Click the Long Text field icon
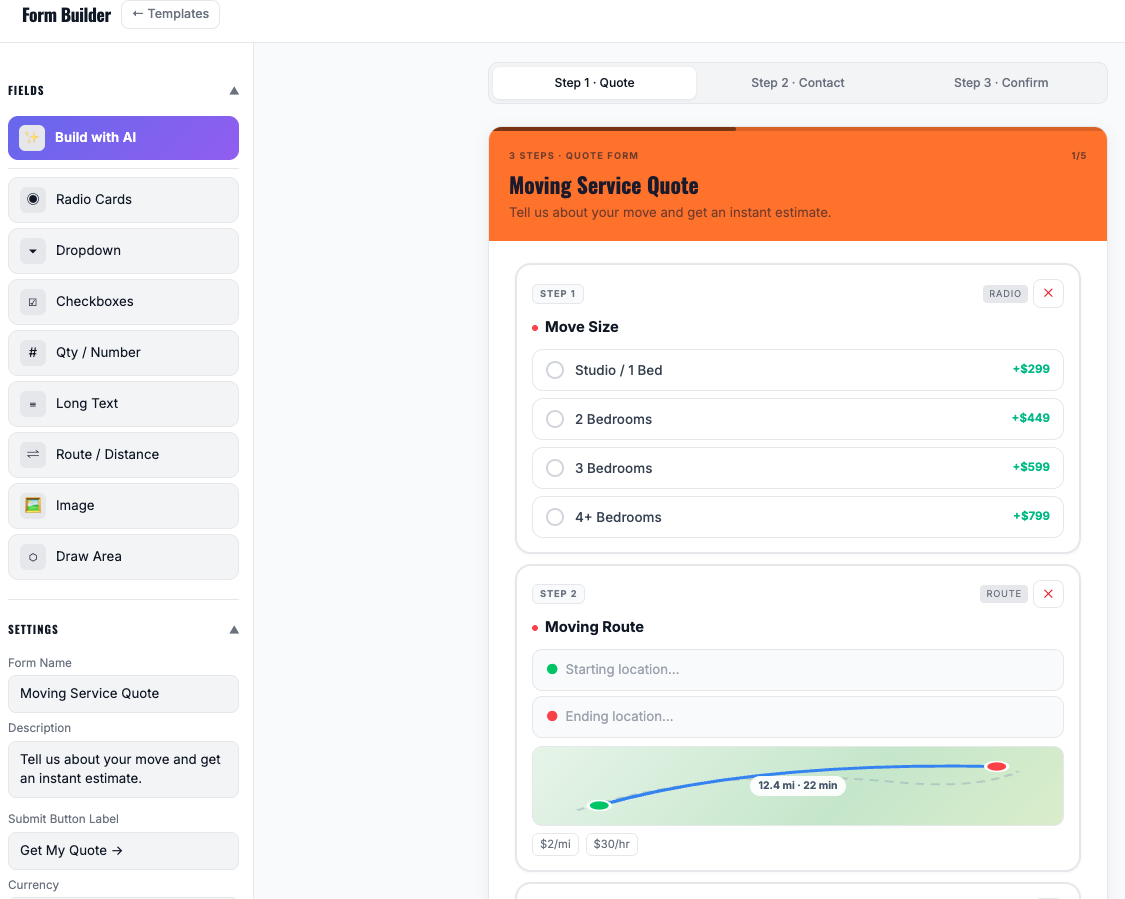 33,403
